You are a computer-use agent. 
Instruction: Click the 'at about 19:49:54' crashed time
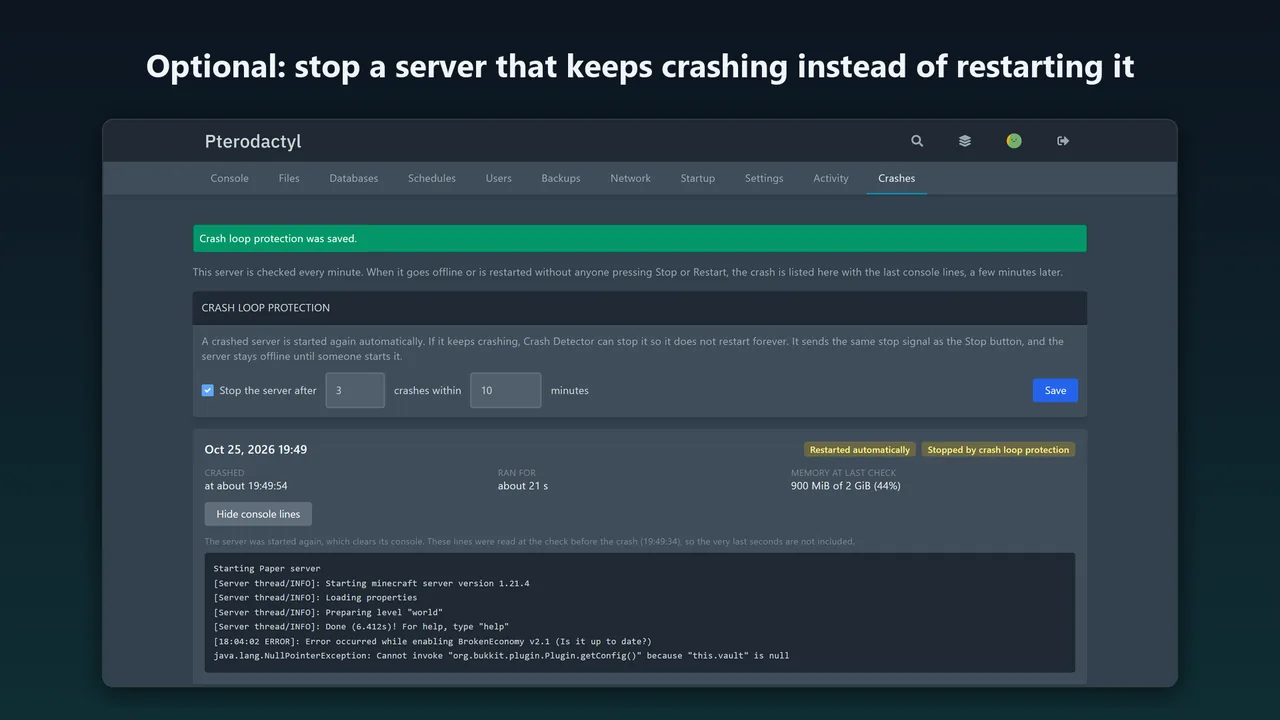pyautogui.click(x=246, y=486)
